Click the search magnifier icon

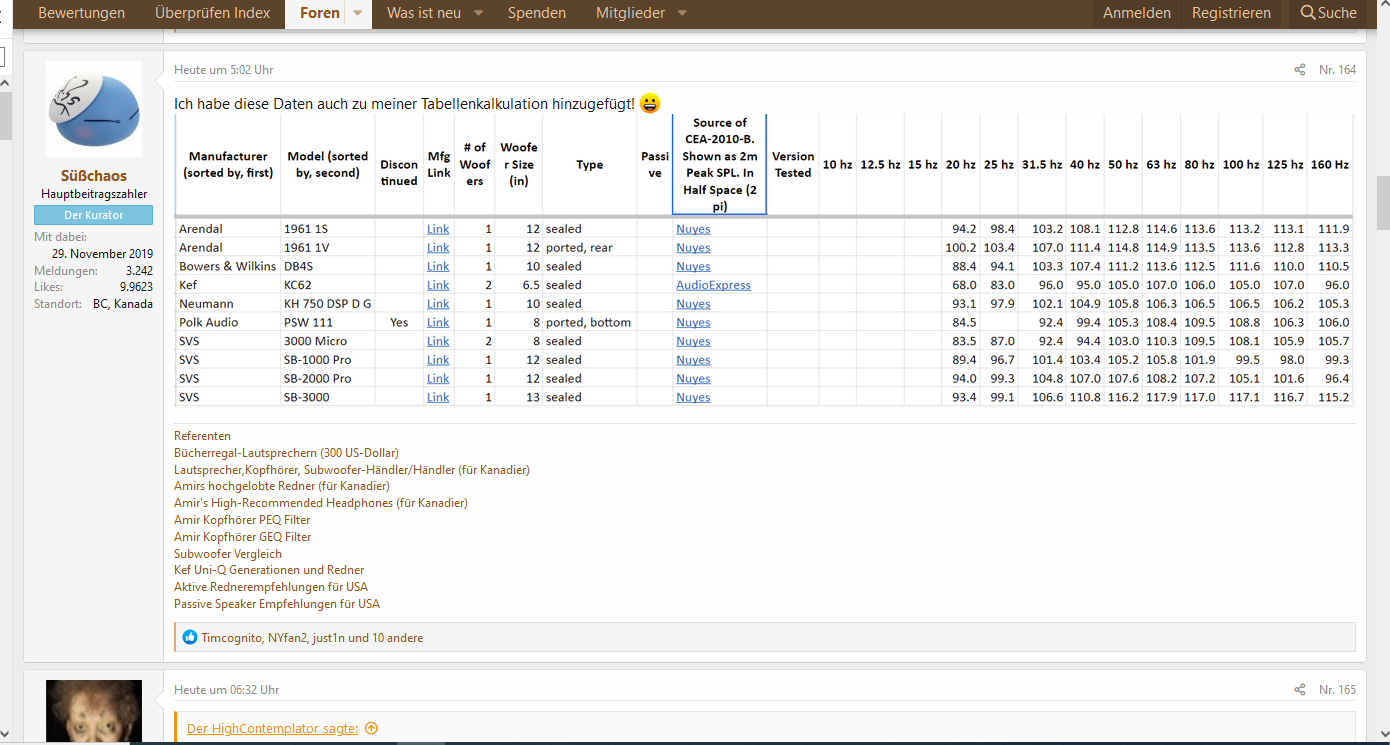(1307, 13)
